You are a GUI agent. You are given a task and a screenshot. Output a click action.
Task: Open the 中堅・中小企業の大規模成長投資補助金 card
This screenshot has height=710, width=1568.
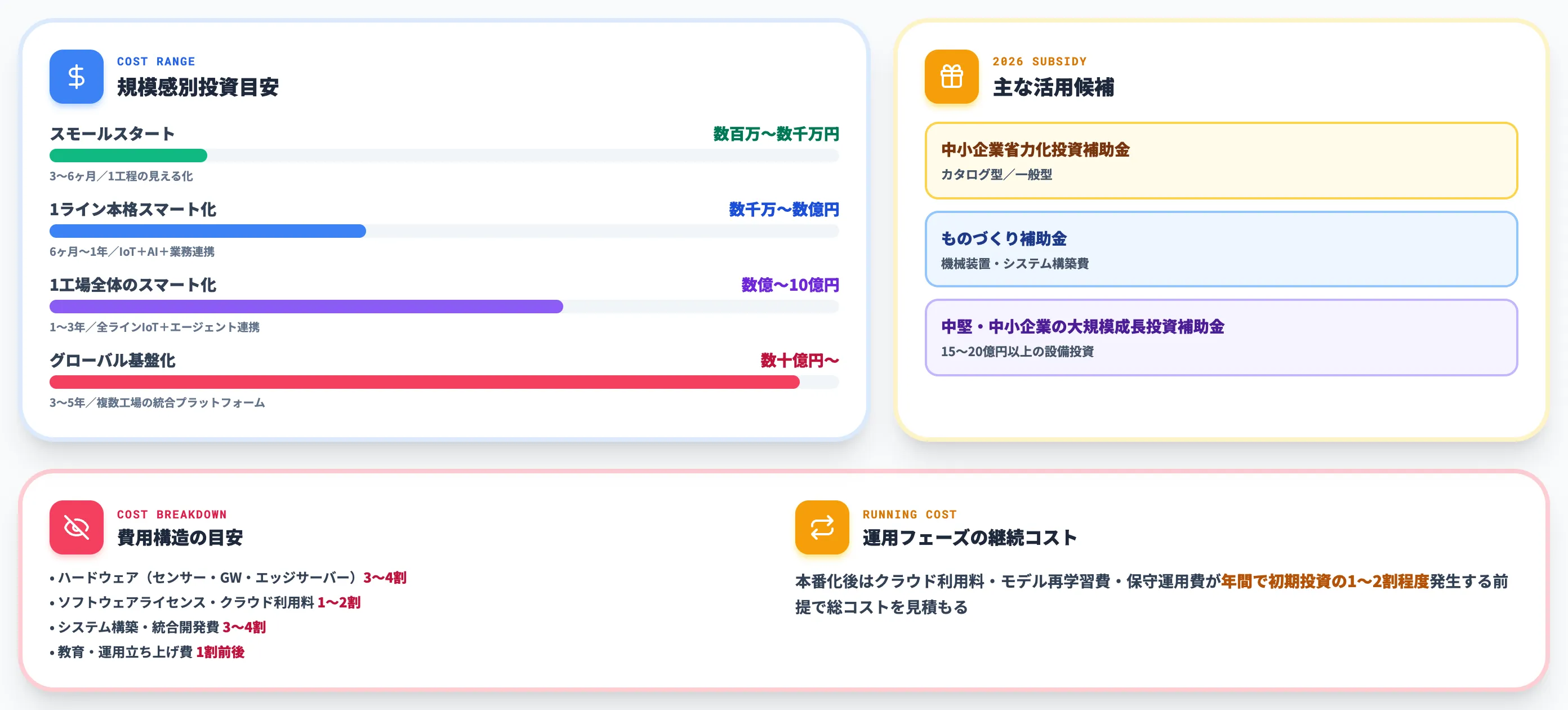(1221, 338)
